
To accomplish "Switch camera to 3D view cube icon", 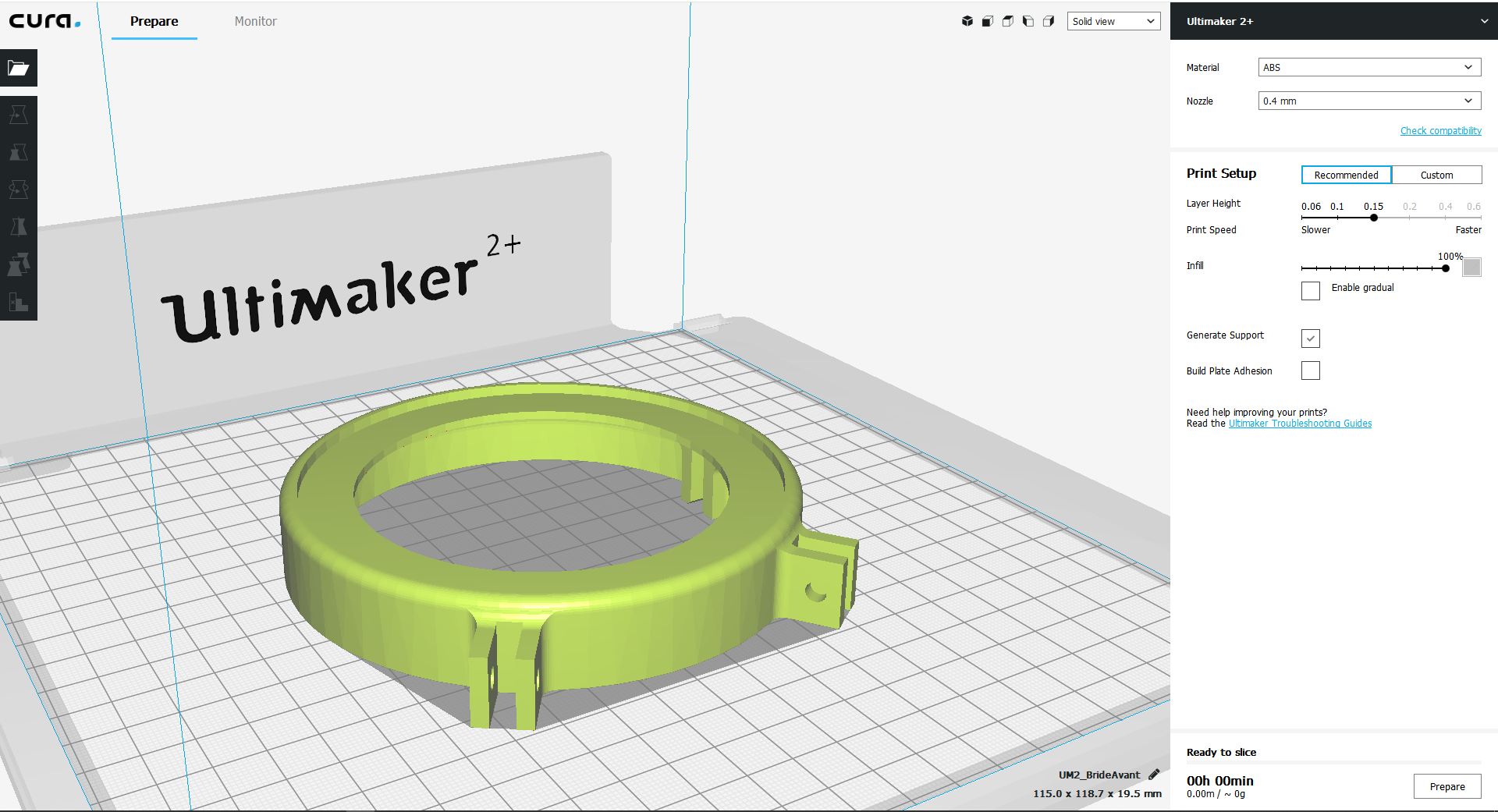I will [967, 21].
